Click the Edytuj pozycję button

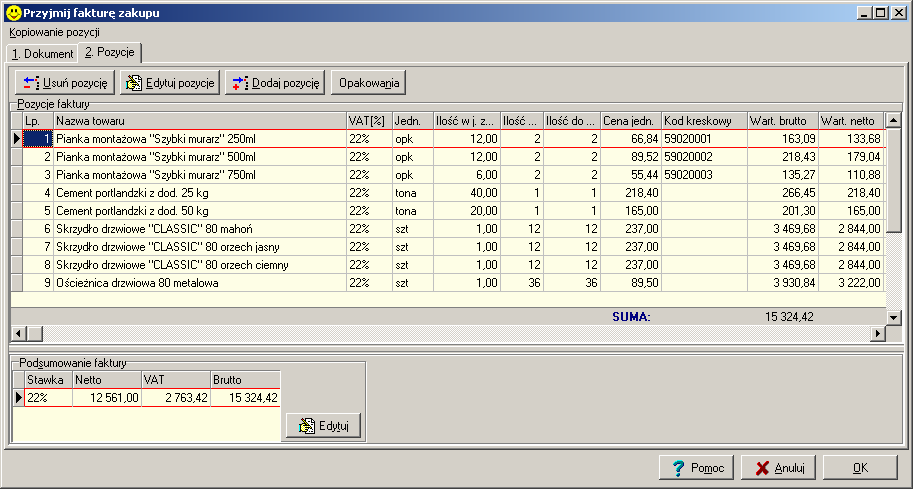pos(170,83)
